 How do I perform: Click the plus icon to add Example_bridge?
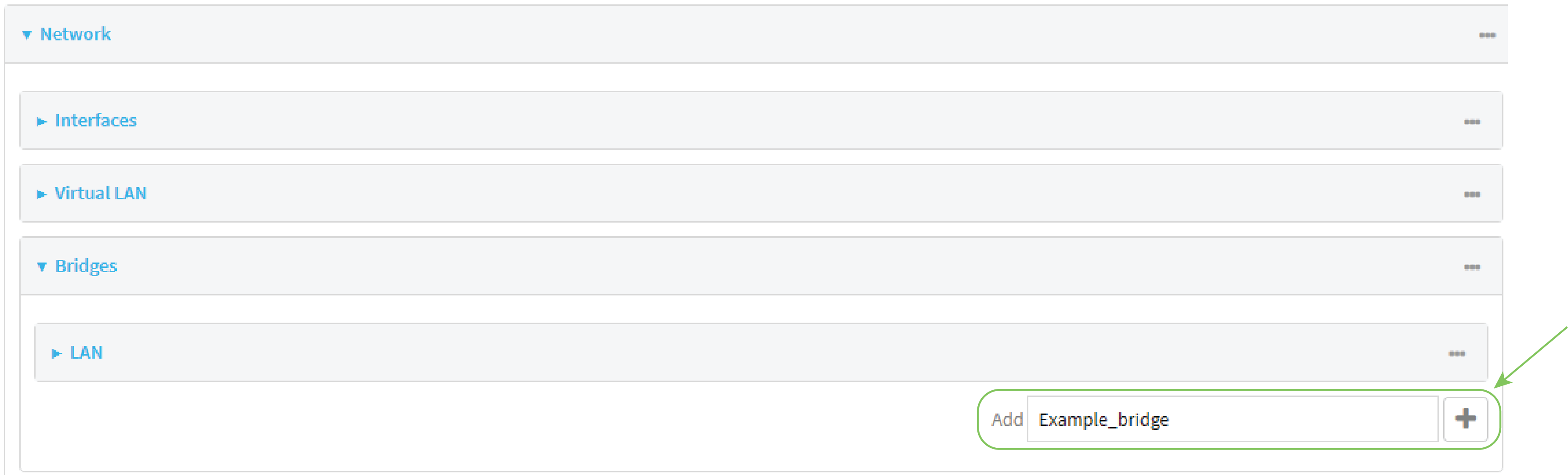point(1466,418)
